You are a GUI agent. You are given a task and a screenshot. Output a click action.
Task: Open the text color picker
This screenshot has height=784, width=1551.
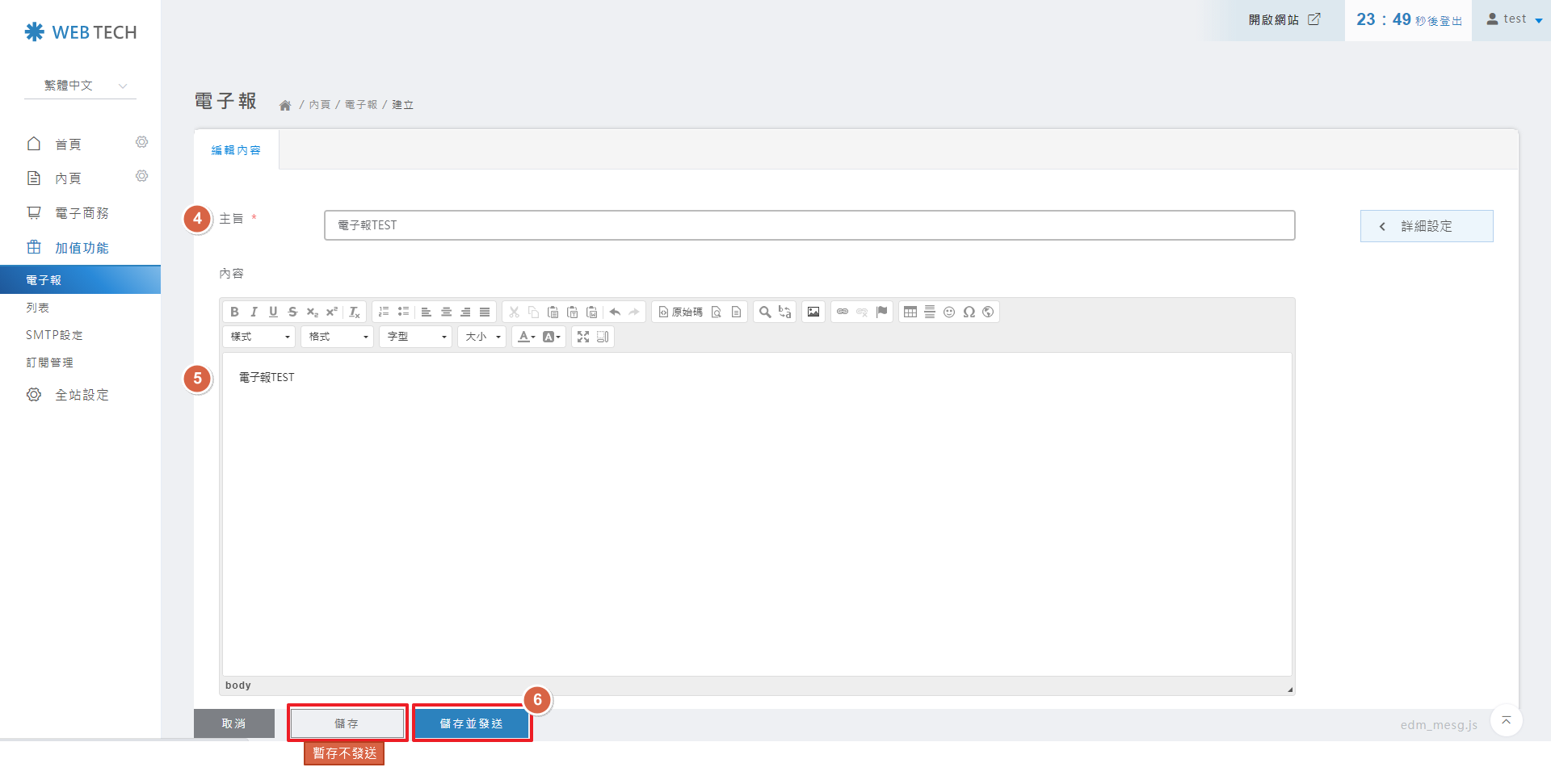(526, 337)
